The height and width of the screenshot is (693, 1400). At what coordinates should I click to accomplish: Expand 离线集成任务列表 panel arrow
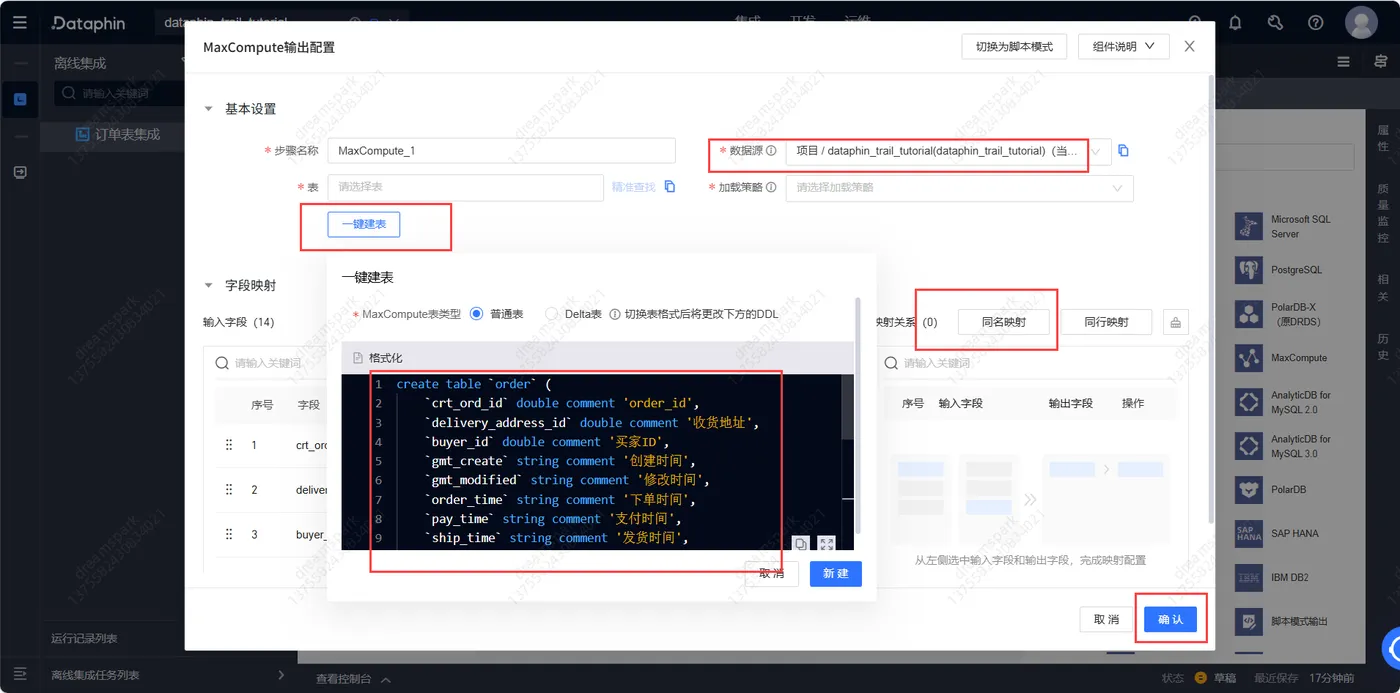pos(281,675)
